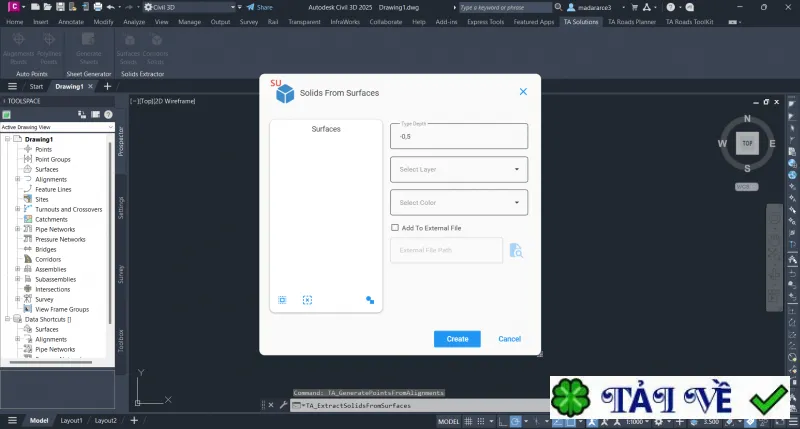The height and width of the screenshot is (429, 800).
Task: Open the Select Layer dropdown
Action: (459, 169)
